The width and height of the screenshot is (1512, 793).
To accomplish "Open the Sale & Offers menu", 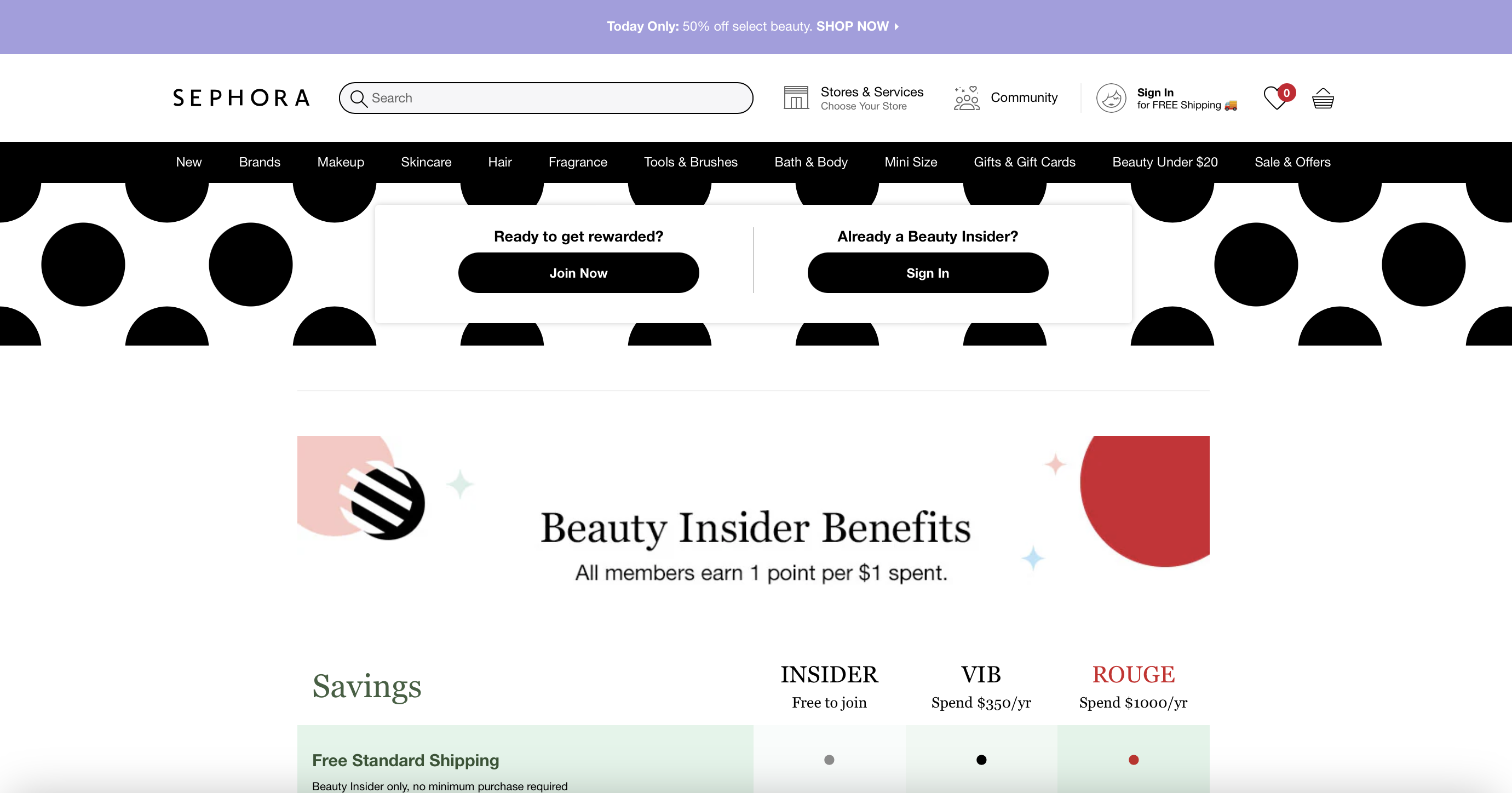I will click(1292, 162).
